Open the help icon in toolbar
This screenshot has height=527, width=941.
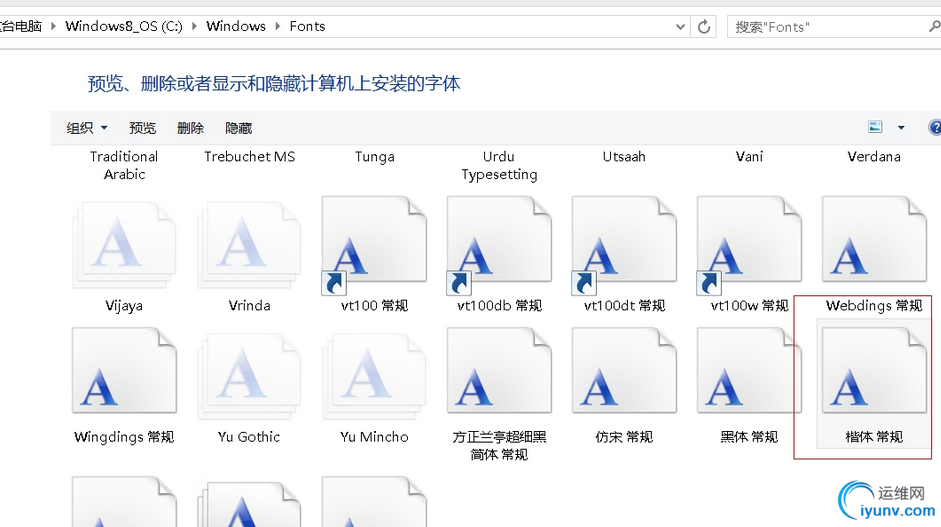click(934, 127)
